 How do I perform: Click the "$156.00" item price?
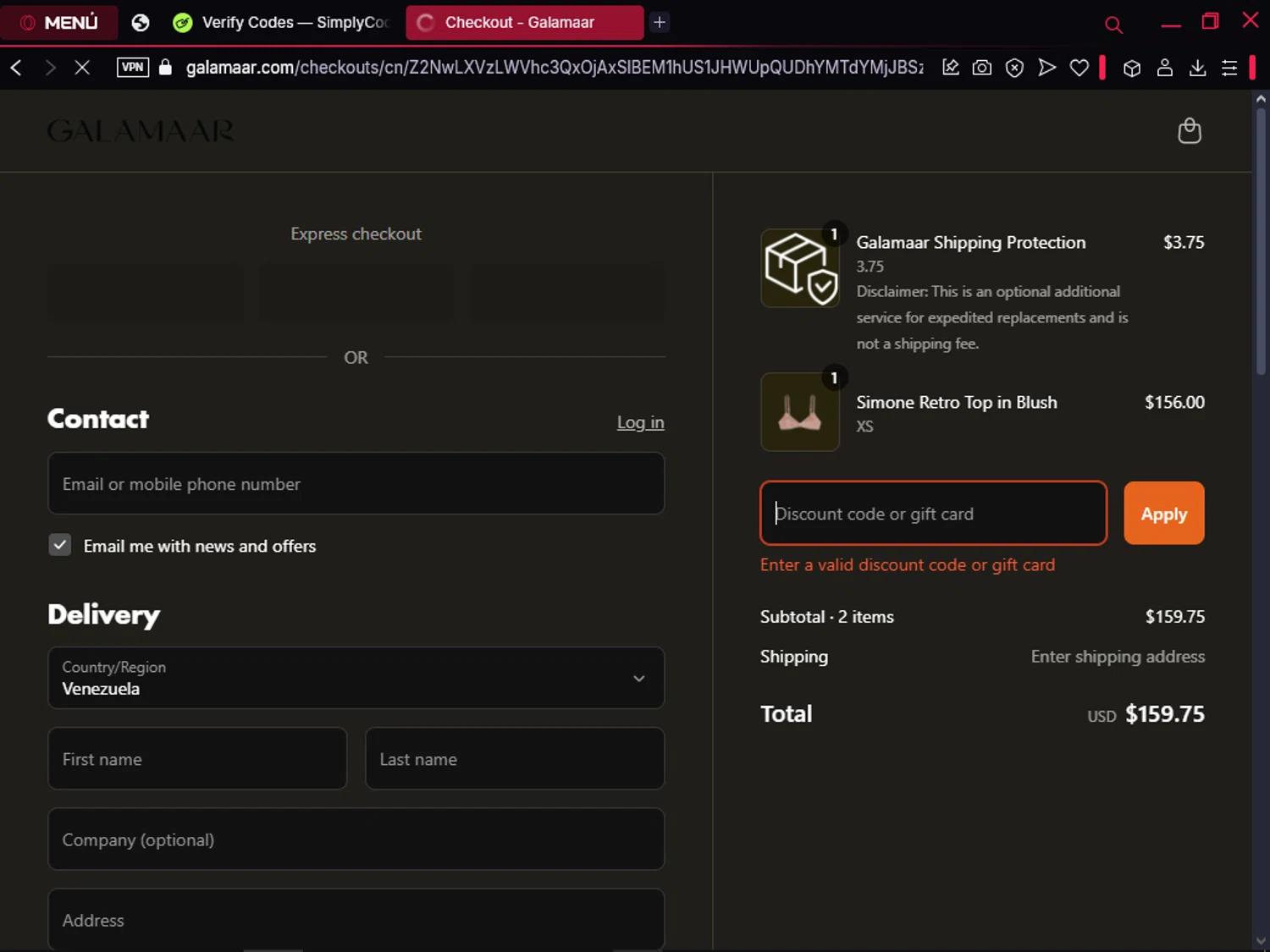point(1174,403)
